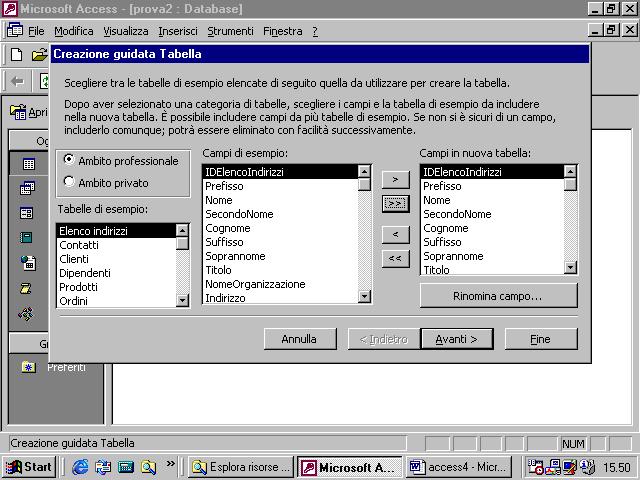Open the Access control menu icon beside File
The width and height of the screenshot is (640, 480).
(15, 30)
